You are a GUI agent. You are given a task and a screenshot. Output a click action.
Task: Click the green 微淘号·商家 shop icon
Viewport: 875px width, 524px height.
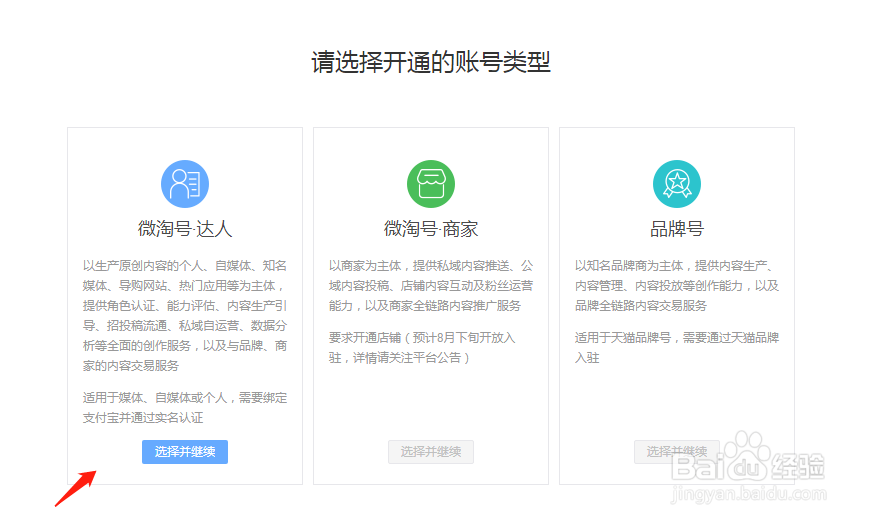point(431,184)
